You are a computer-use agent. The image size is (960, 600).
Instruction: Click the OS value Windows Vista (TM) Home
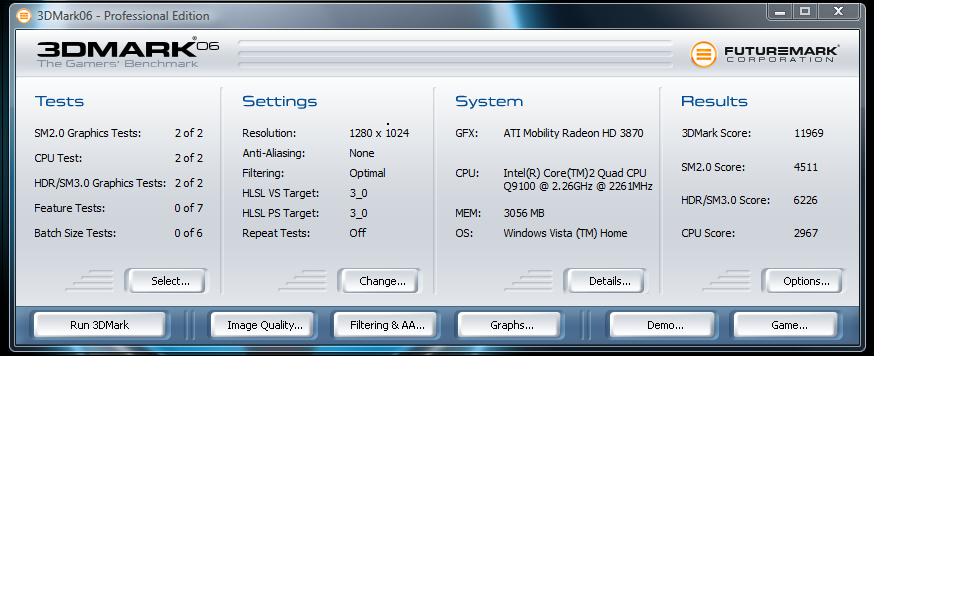pyautogui.click(x=565, y=233)
